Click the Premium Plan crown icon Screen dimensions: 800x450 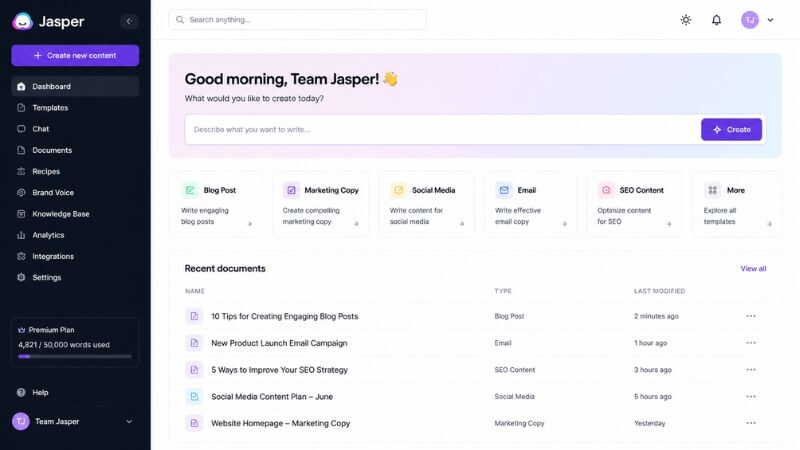coord(21,330)
